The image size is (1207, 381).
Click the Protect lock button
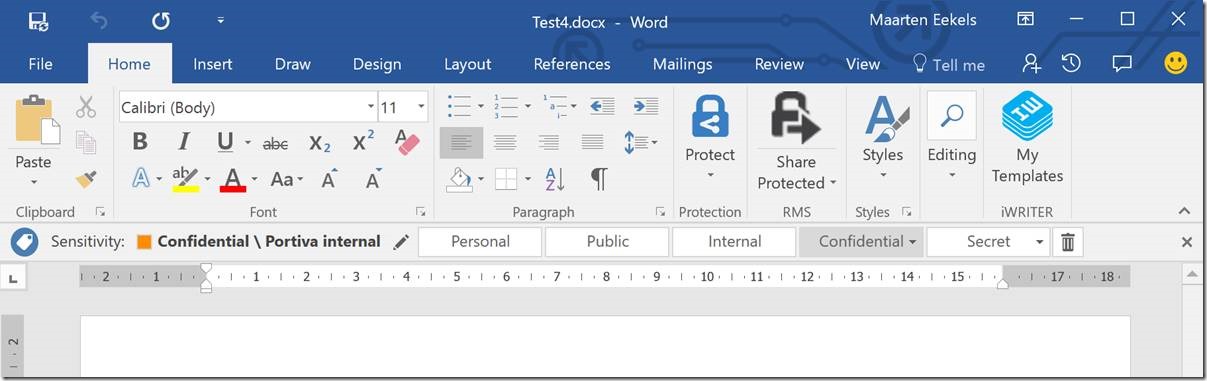(710, 138)
